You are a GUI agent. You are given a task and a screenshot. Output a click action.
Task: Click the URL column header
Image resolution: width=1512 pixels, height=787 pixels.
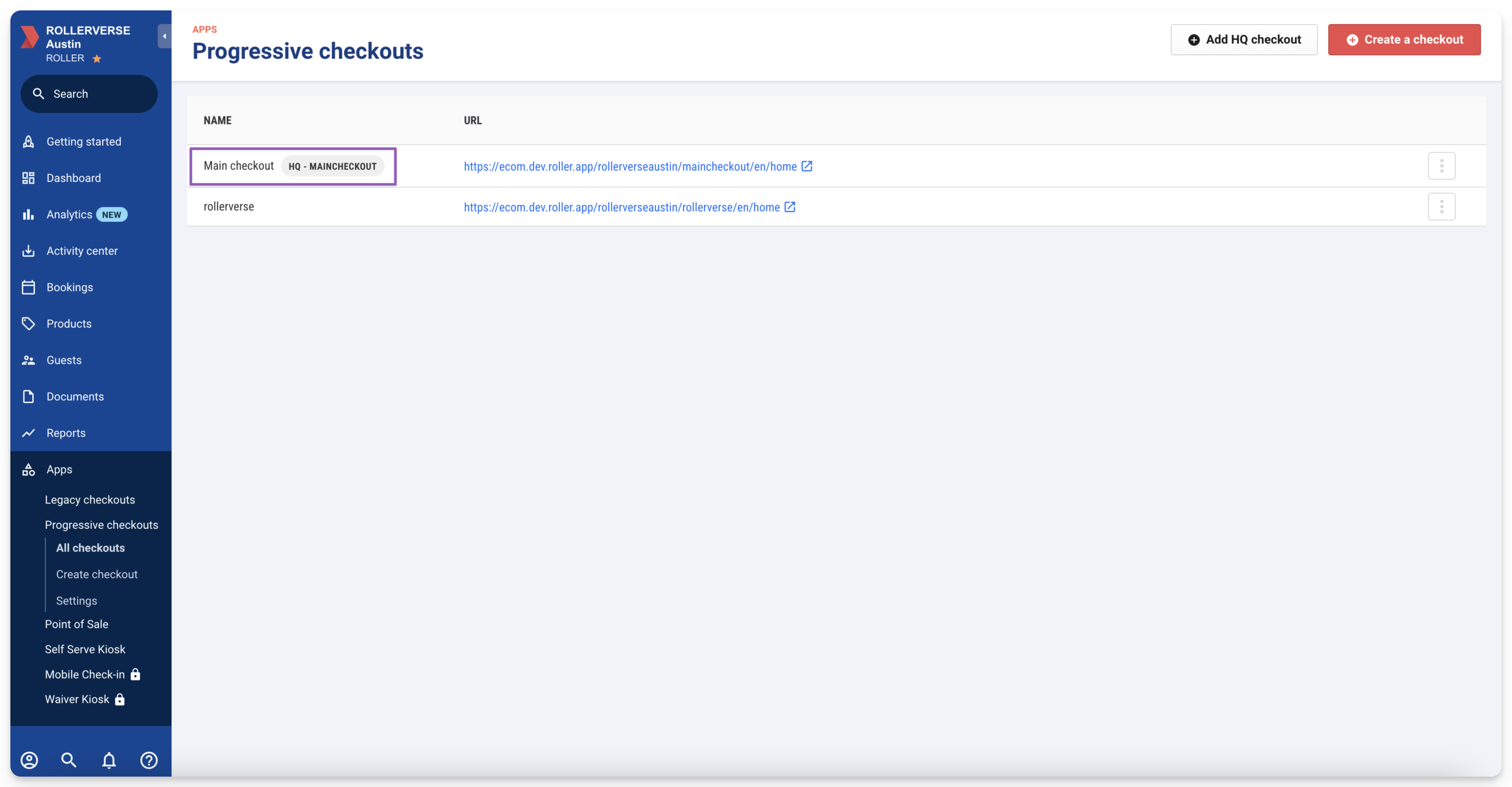tap(472, 120)
